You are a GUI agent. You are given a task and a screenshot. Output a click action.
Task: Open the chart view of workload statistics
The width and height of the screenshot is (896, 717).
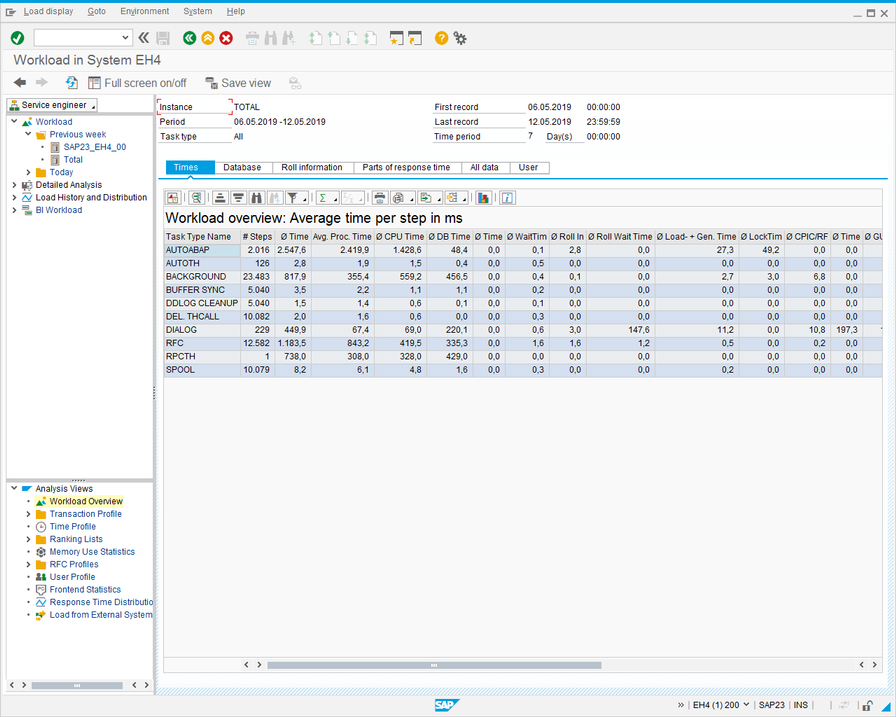(483, 197)
